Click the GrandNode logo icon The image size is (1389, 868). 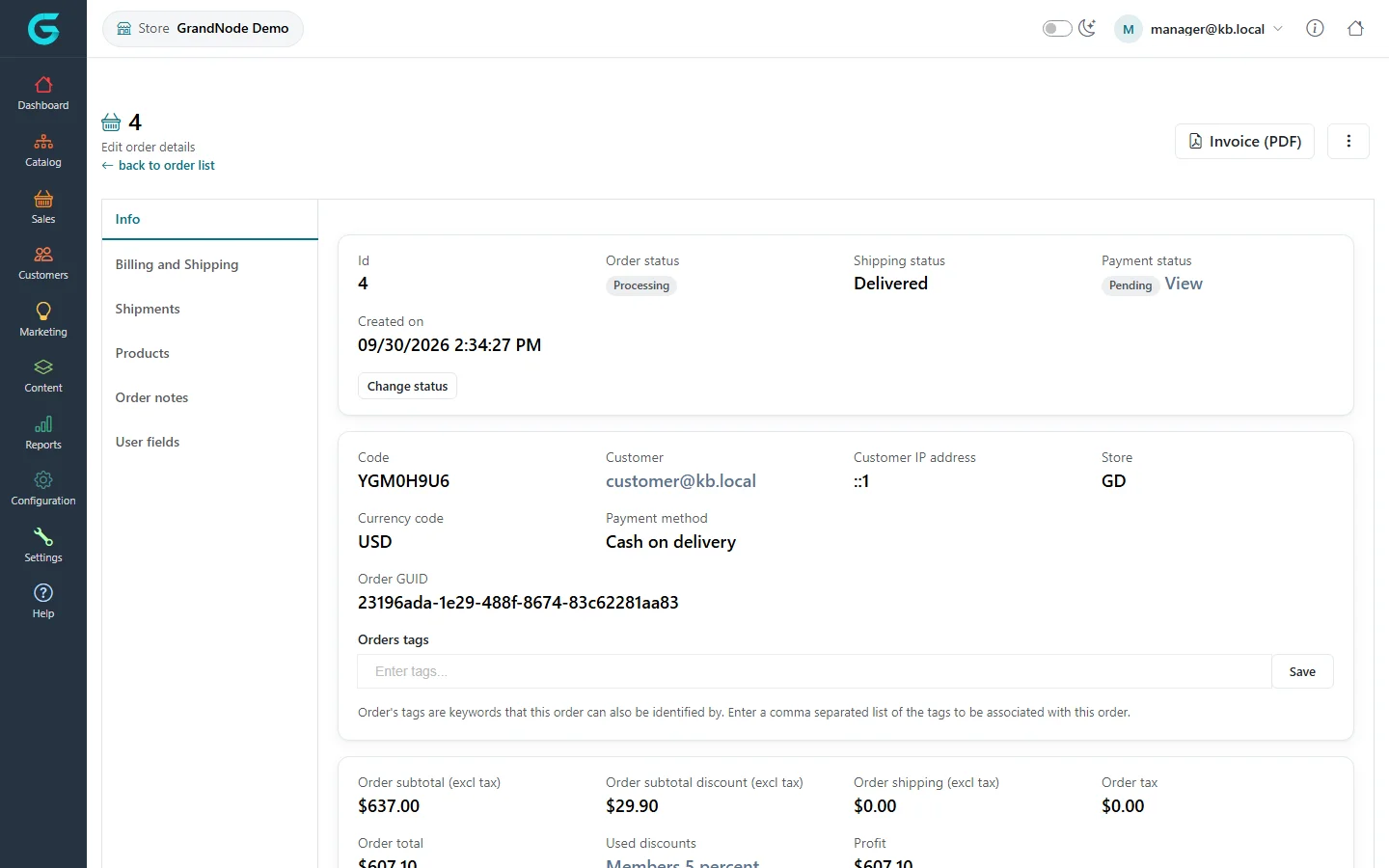(43, 29)
